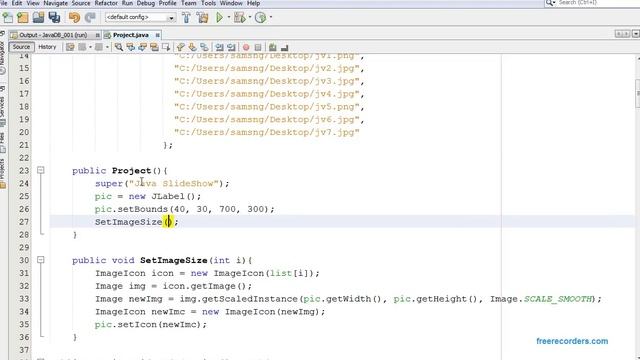
Task: Click the Find Selection magnifier icon
Action: [119, 47]
